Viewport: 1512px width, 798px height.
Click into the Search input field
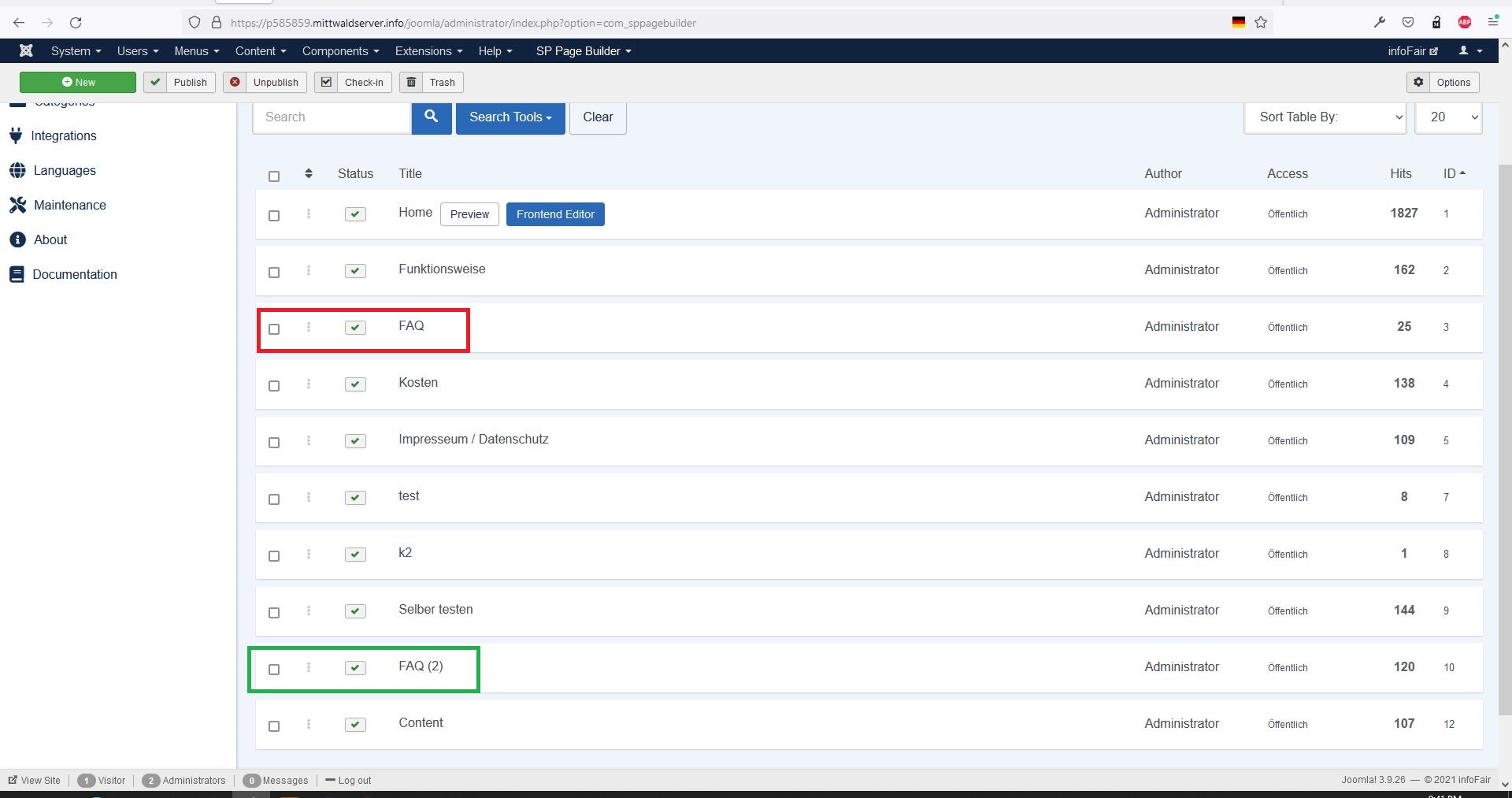pos(332,117)
